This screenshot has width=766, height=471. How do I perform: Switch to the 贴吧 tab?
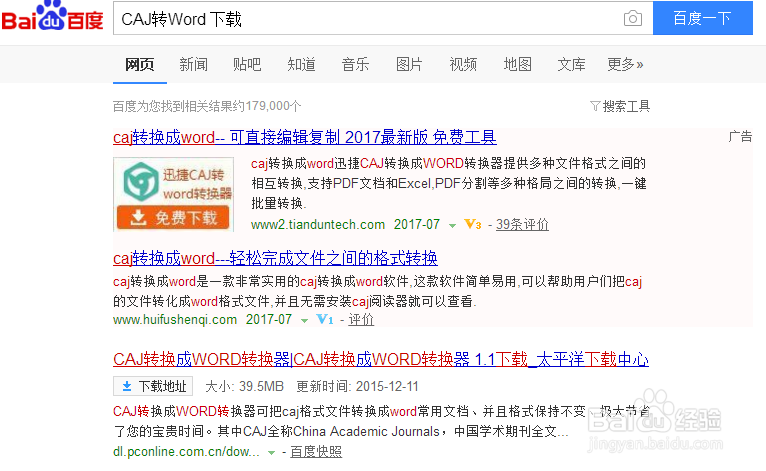[247, 64]
